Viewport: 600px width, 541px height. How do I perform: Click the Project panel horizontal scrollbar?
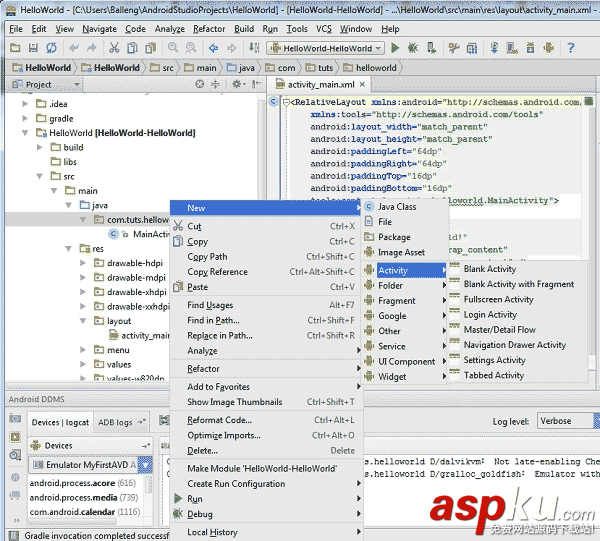click(x=87, y=385)
